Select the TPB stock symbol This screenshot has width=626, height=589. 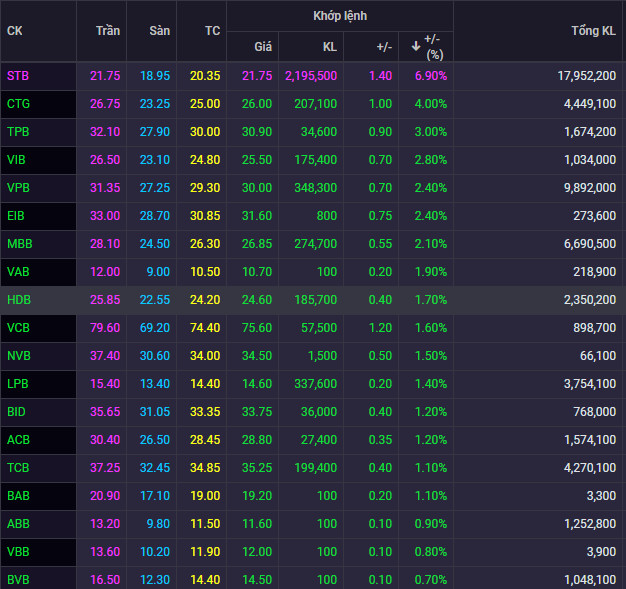pyautogui.click(x=18, y=132)
